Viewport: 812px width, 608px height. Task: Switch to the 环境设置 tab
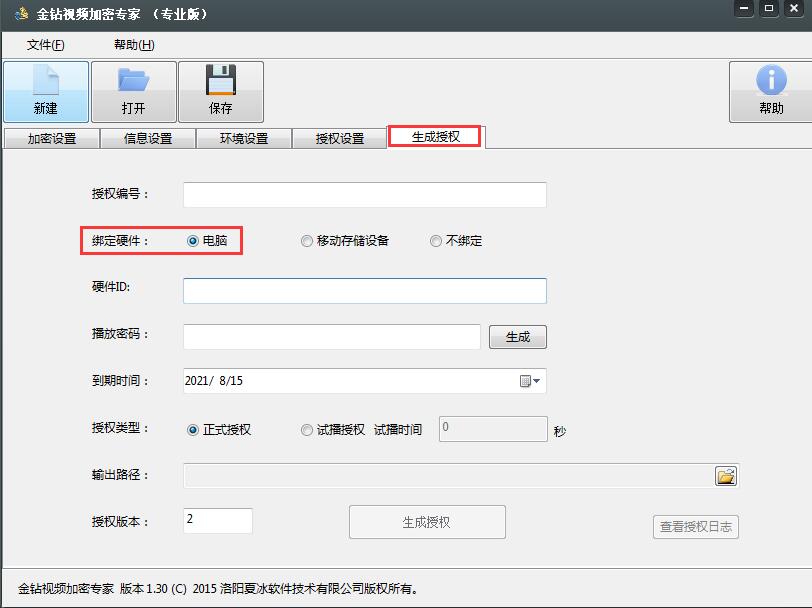(x=244, y=138)
